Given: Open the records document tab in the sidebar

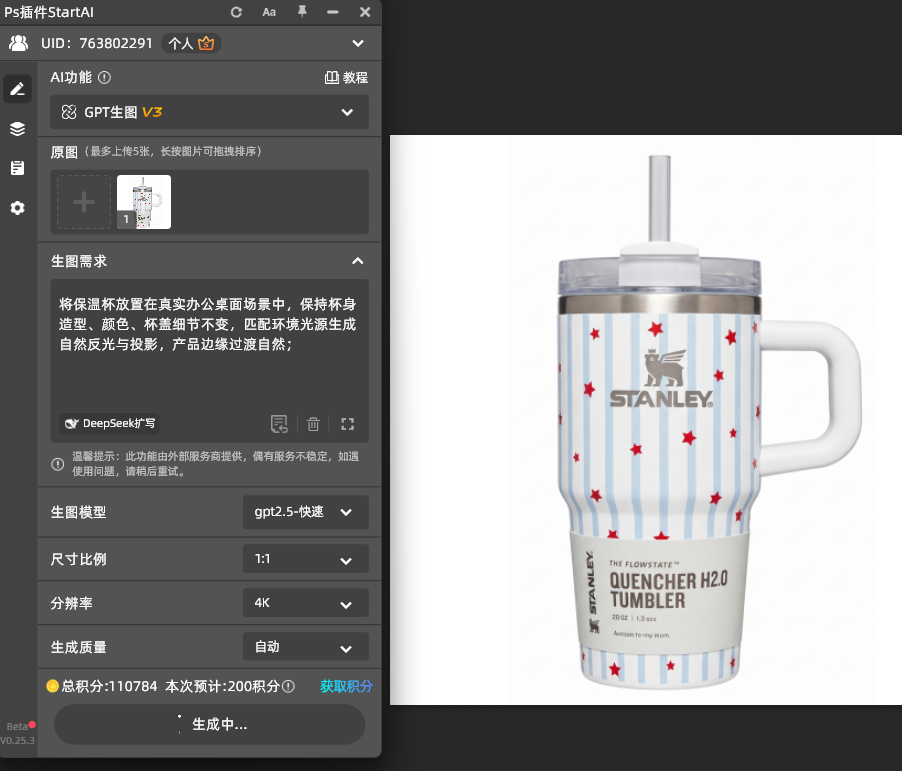Looking at the screenshot, I should click(x=17, y=168).
